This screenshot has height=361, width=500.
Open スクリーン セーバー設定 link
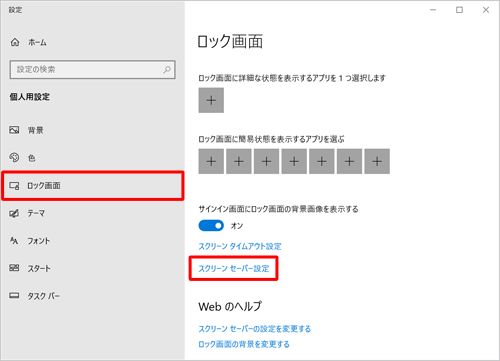234,268
